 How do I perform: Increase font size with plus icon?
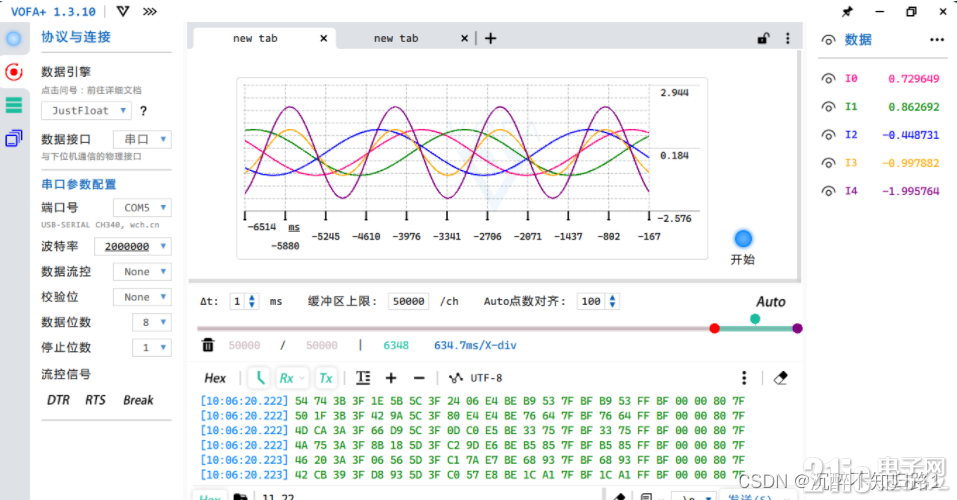pyautogui.click(x=391, y=378)
